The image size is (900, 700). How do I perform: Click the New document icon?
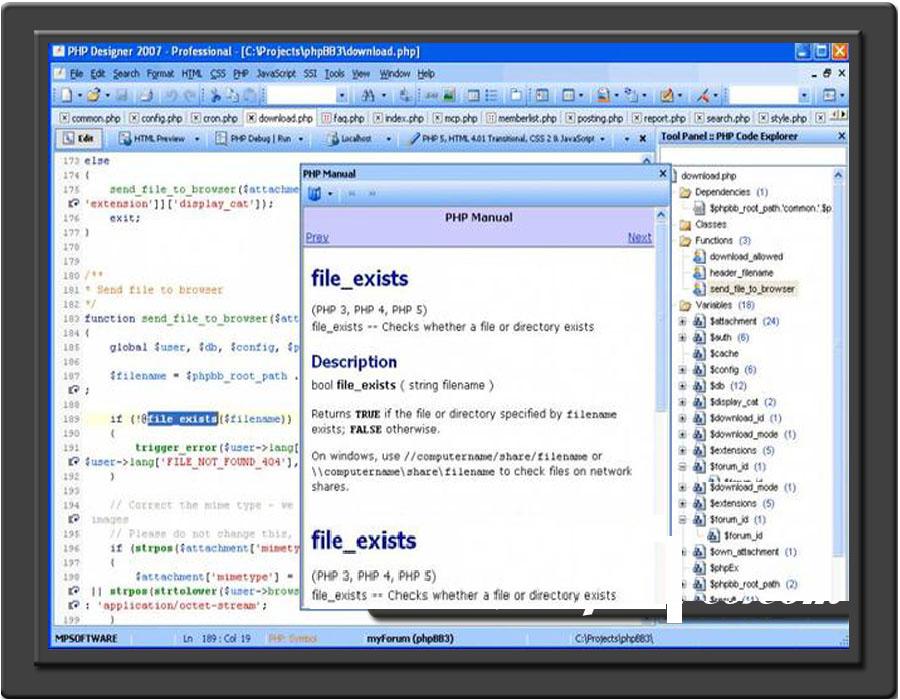67,95
